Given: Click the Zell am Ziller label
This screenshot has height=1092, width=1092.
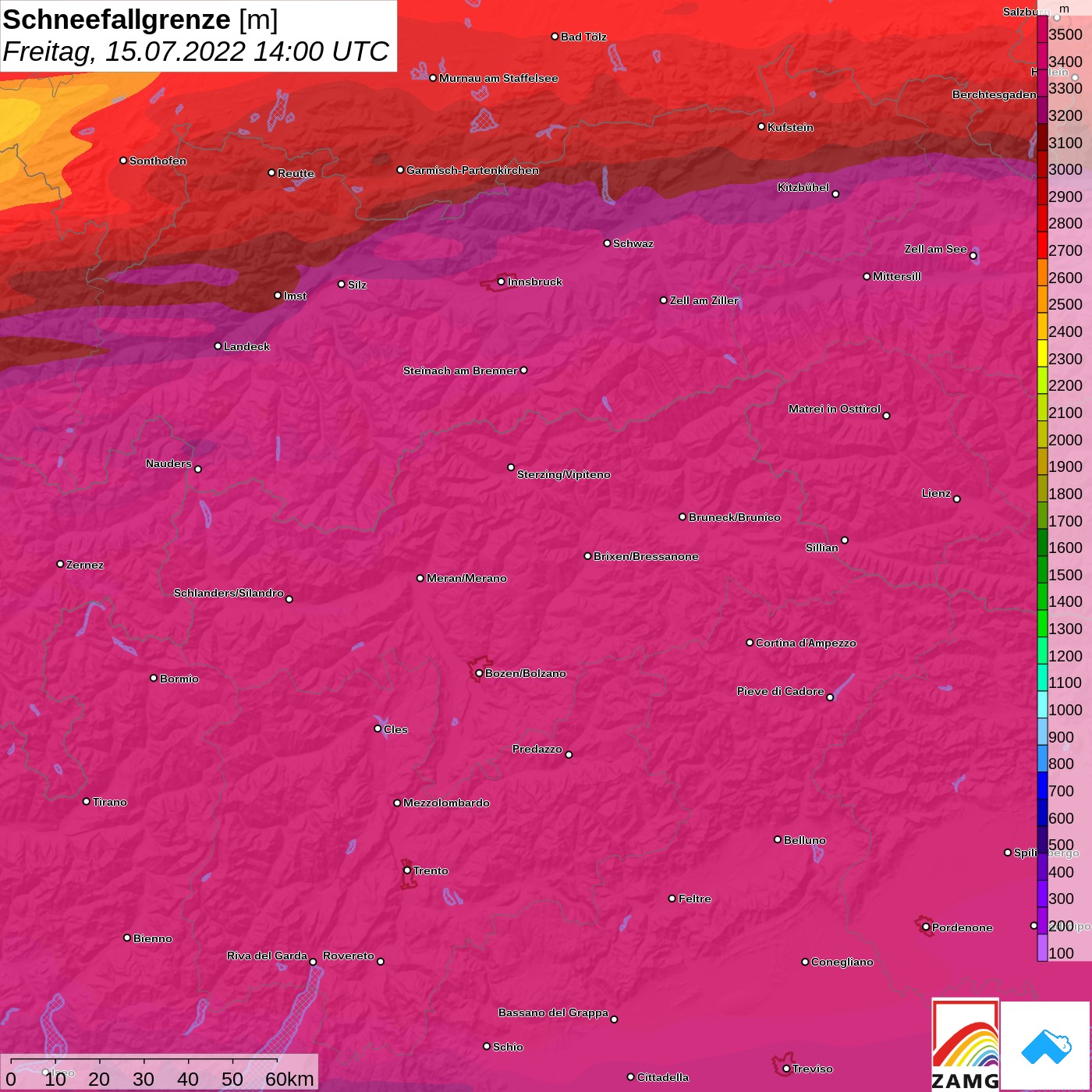Looking at the screenshot, I should tap(704, 300).
